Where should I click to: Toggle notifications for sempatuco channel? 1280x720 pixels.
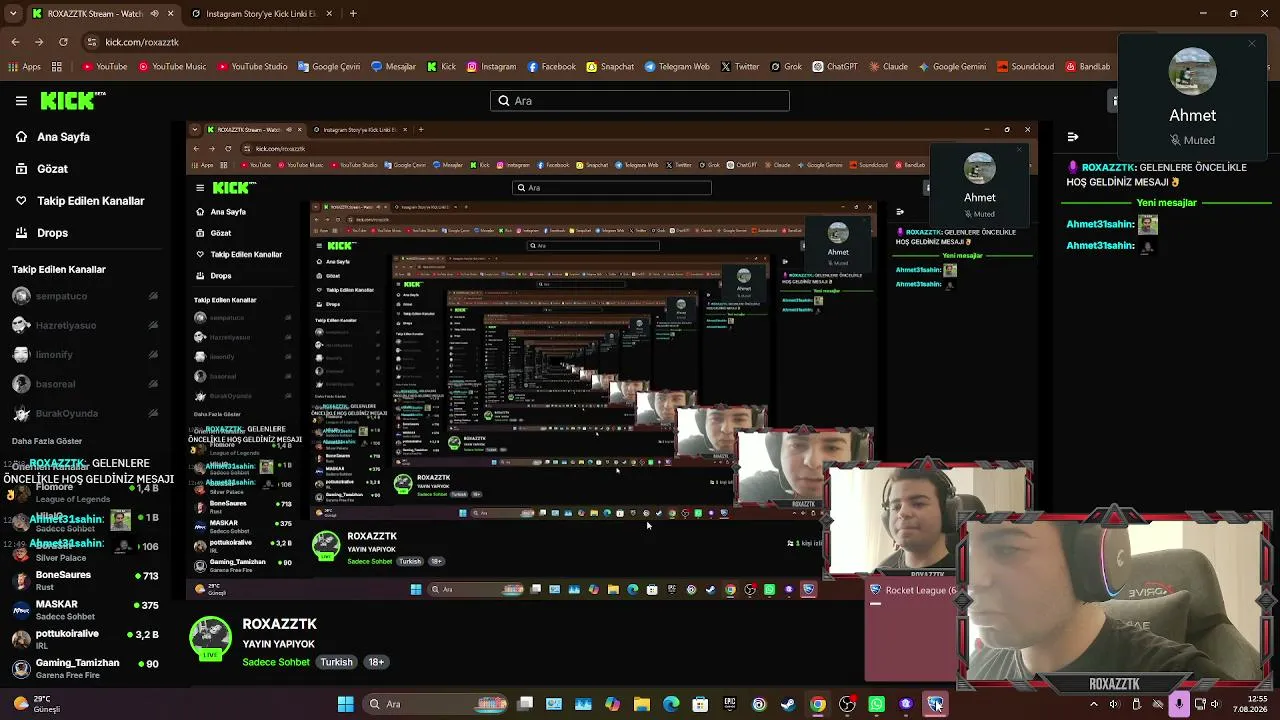153,296
